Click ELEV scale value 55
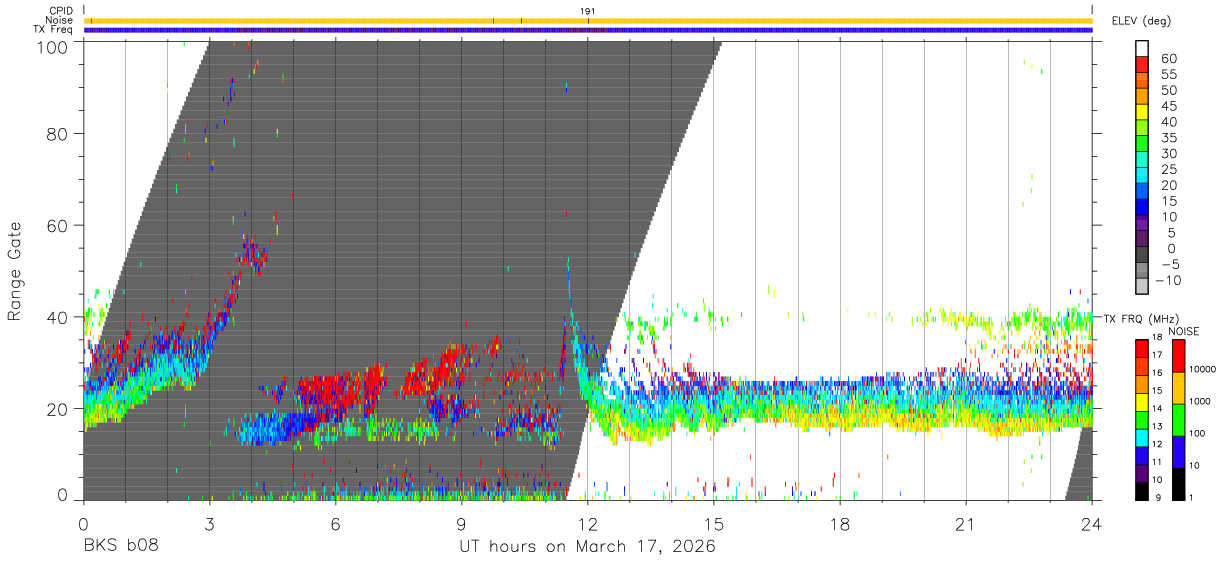 pos(1167,74)
